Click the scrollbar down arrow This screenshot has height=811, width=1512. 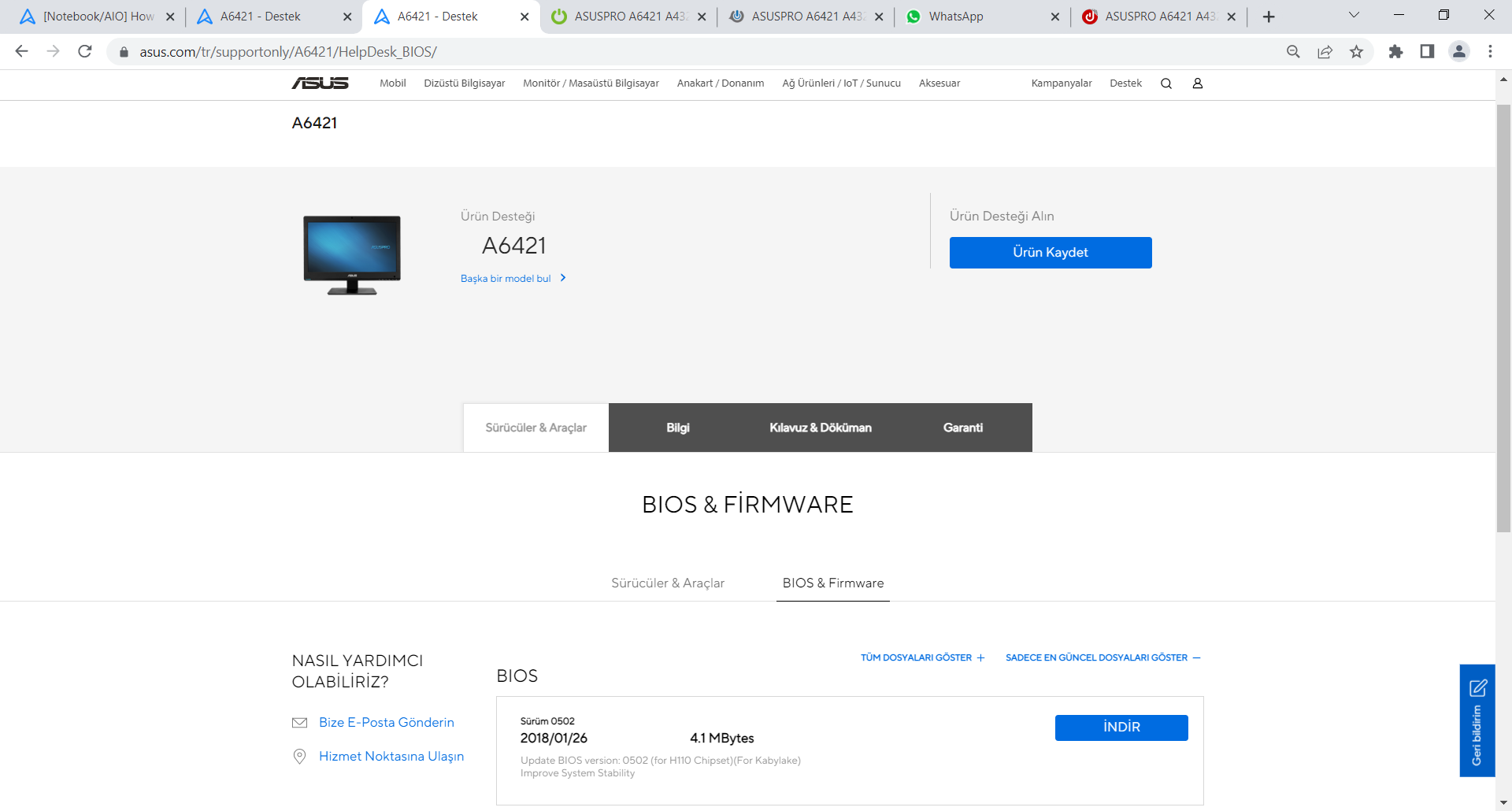pos(1503,803)
